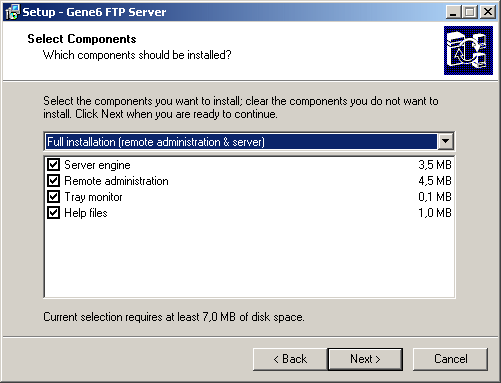Image resolution: width=501 pixels, height=383 pixels.
Task: Return with the Back button
Action: coord(290,359)
